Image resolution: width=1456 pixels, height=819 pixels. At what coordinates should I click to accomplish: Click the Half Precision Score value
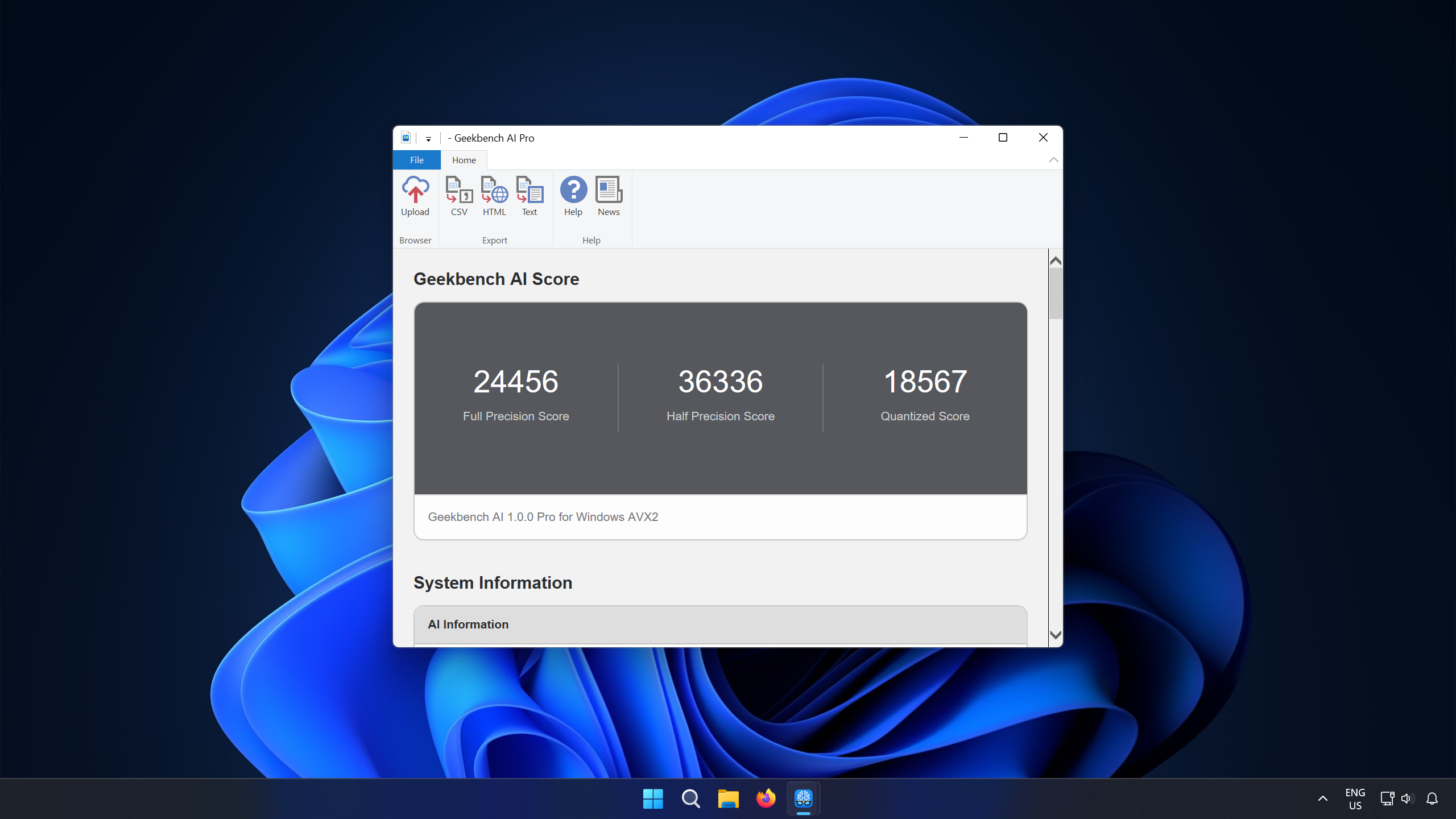point(721,381)
